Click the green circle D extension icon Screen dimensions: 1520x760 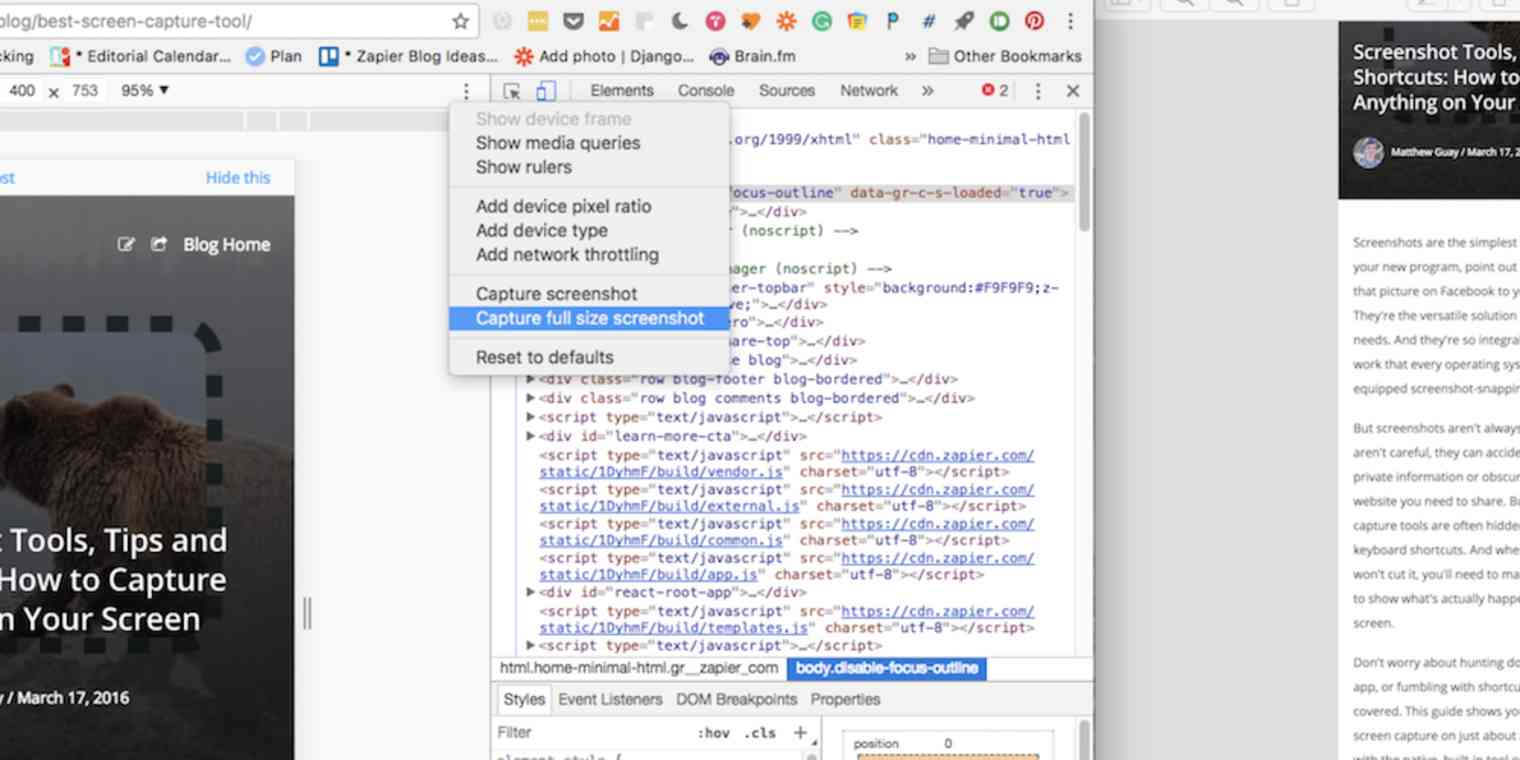(999, 21)
